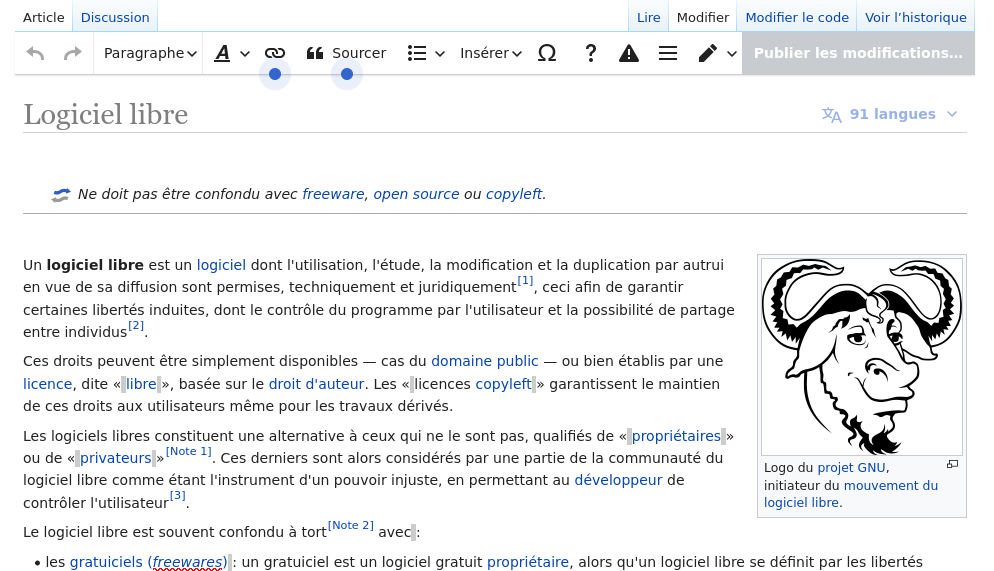994x571 pixels.
Task: Expand the arrow beside the pencil icon
Action: [x=732, y=54]
